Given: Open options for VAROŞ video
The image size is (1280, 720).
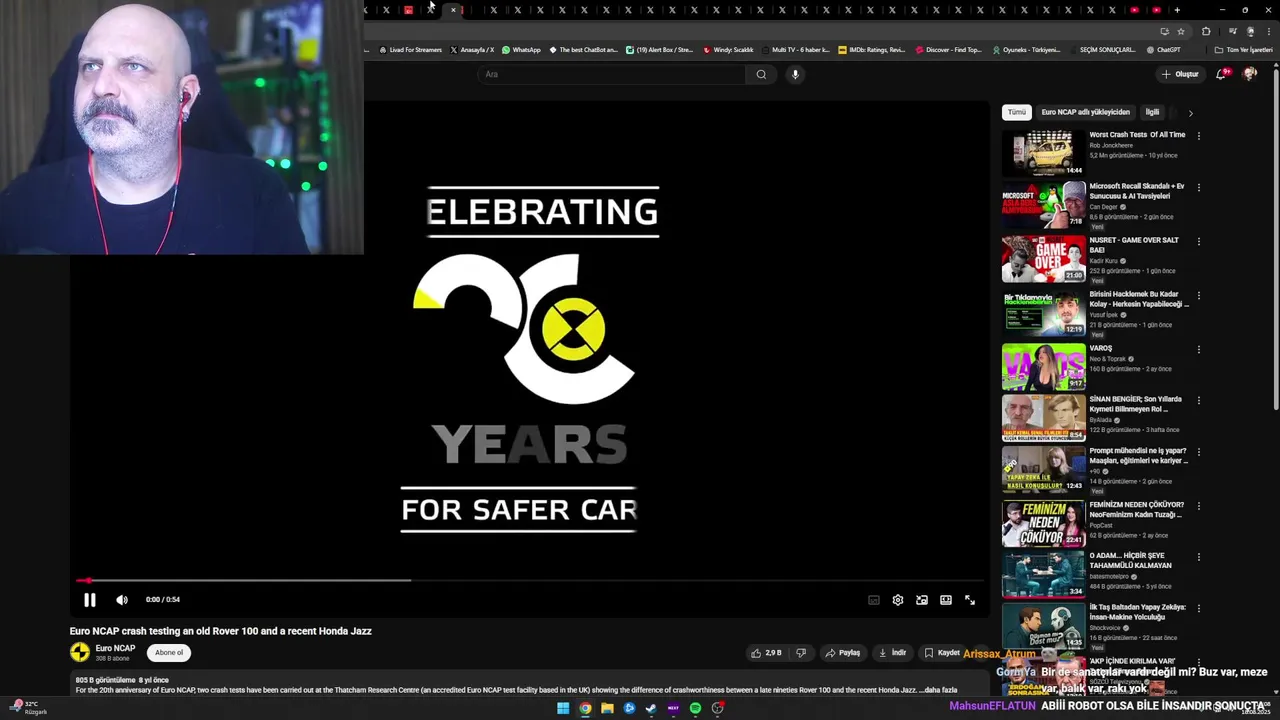Looking at the screenshot, I should click(1198, 349).
